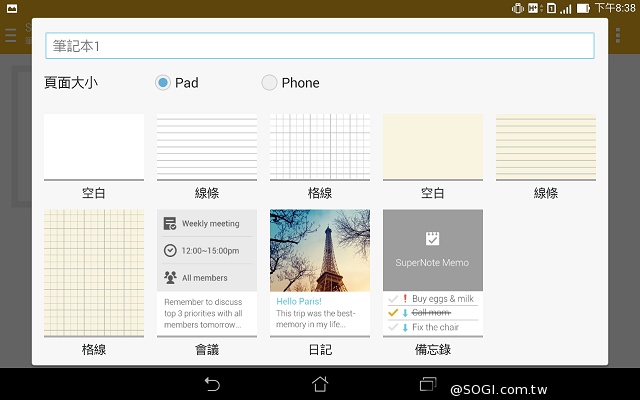Pick the 會議 meeting template

(207, 273)
